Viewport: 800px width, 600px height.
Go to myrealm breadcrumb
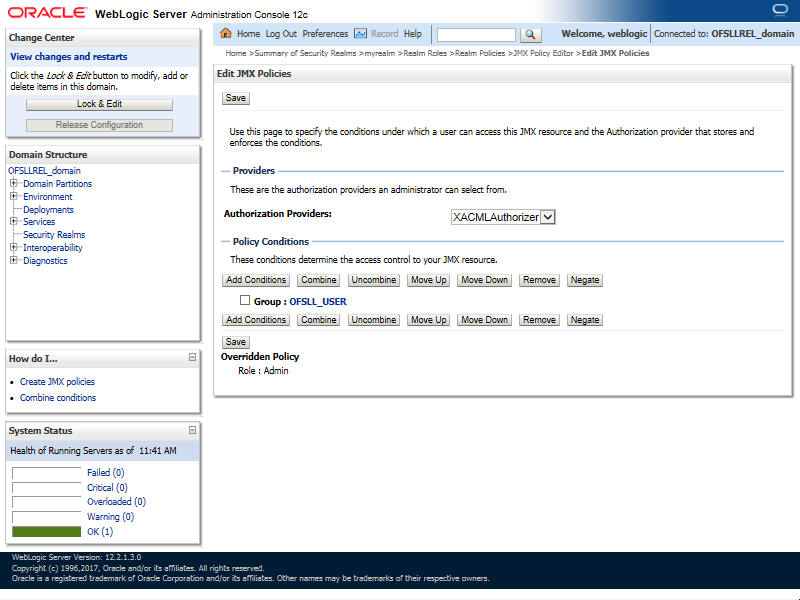coord(380,53)
